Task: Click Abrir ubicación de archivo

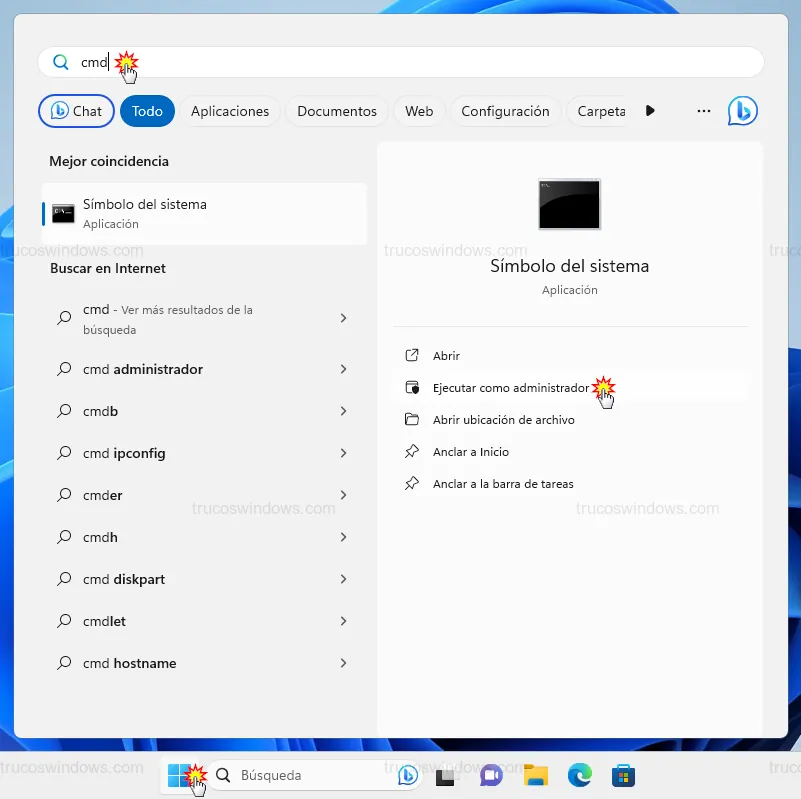Action: point(503,420)
